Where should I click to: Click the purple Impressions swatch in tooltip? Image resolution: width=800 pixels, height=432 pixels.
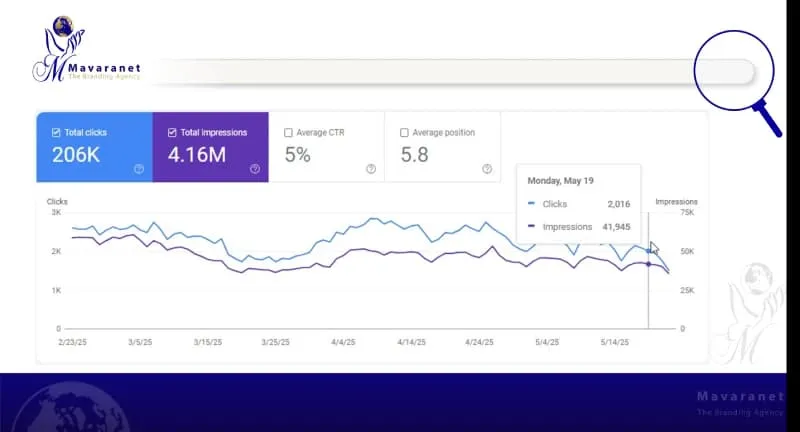(531, 227)
